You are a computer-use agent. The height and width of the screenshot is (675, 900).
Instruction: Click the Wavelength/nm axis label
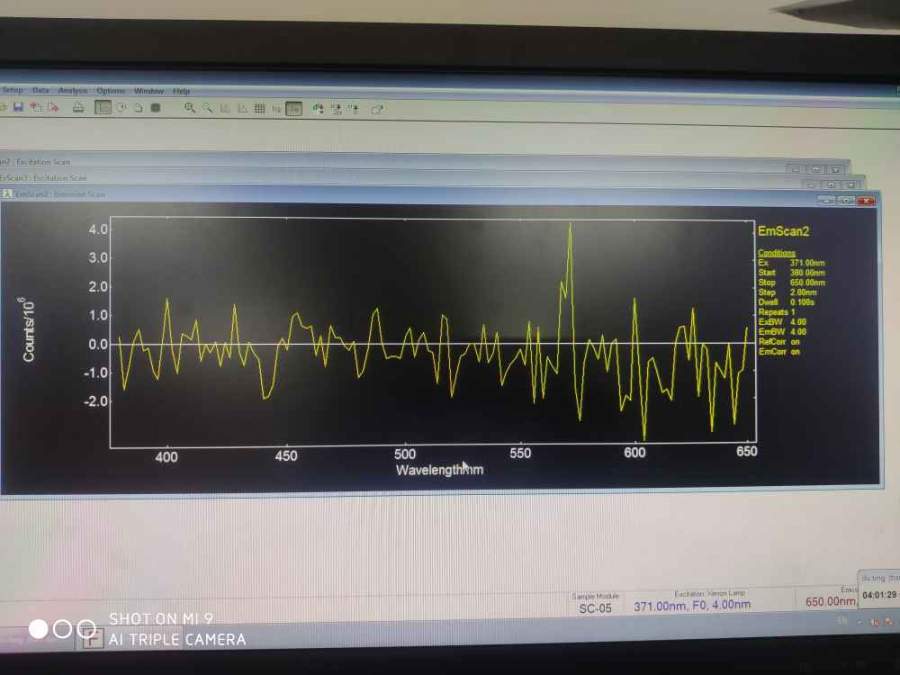click(440, 470)
